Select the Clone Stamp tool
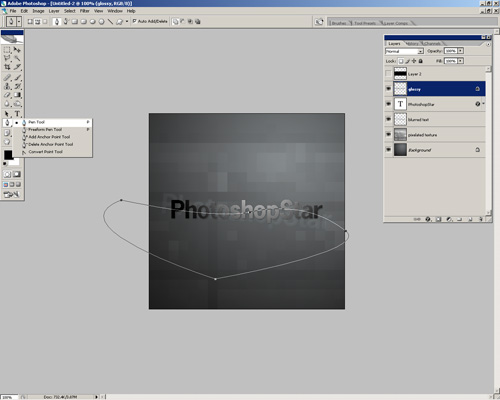The height and width of the screenshot is (400, 500). click(7, 86)
